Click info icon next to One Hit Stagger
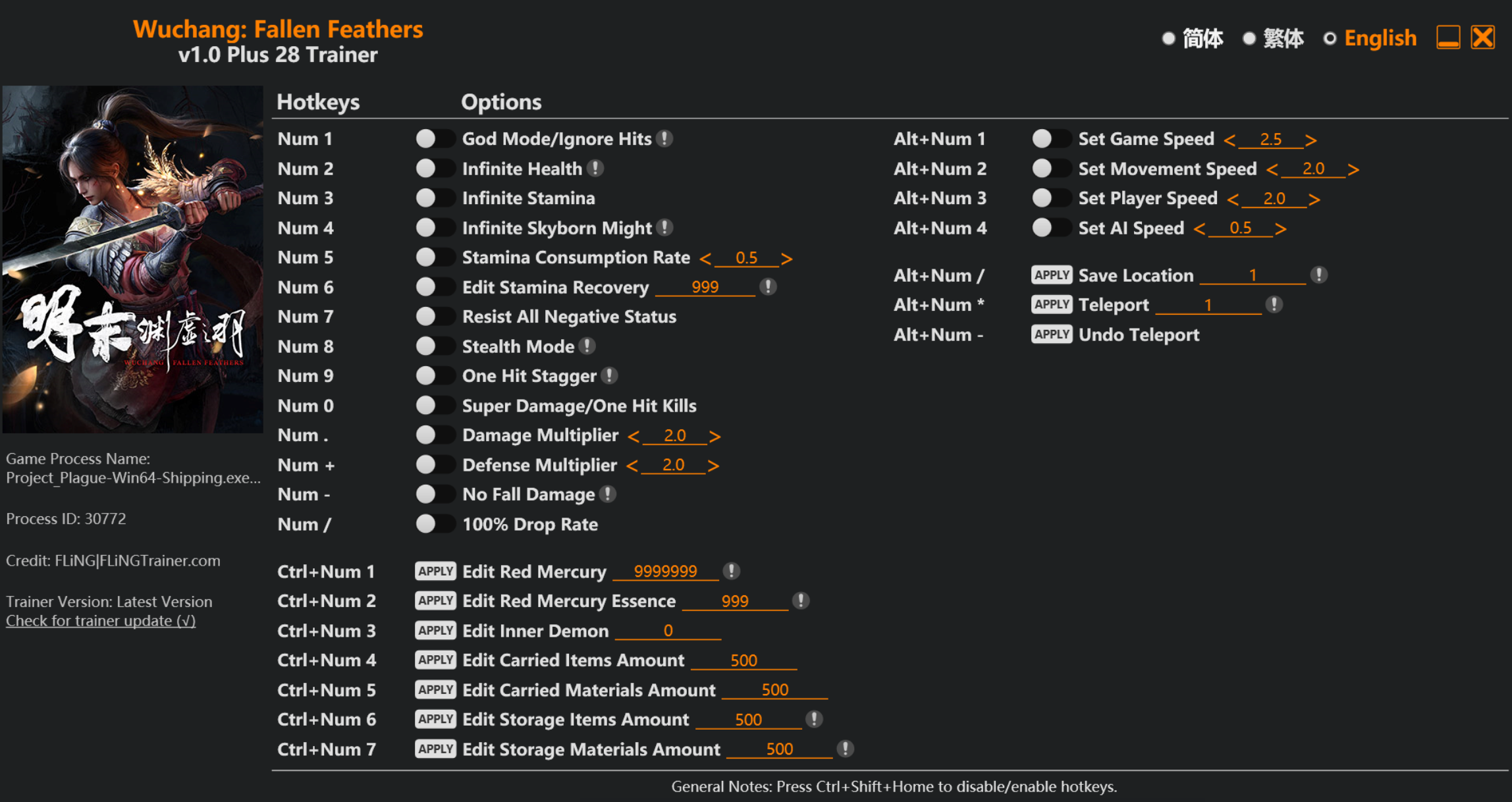Viewport: 1512px width, 802px height. 610,376
